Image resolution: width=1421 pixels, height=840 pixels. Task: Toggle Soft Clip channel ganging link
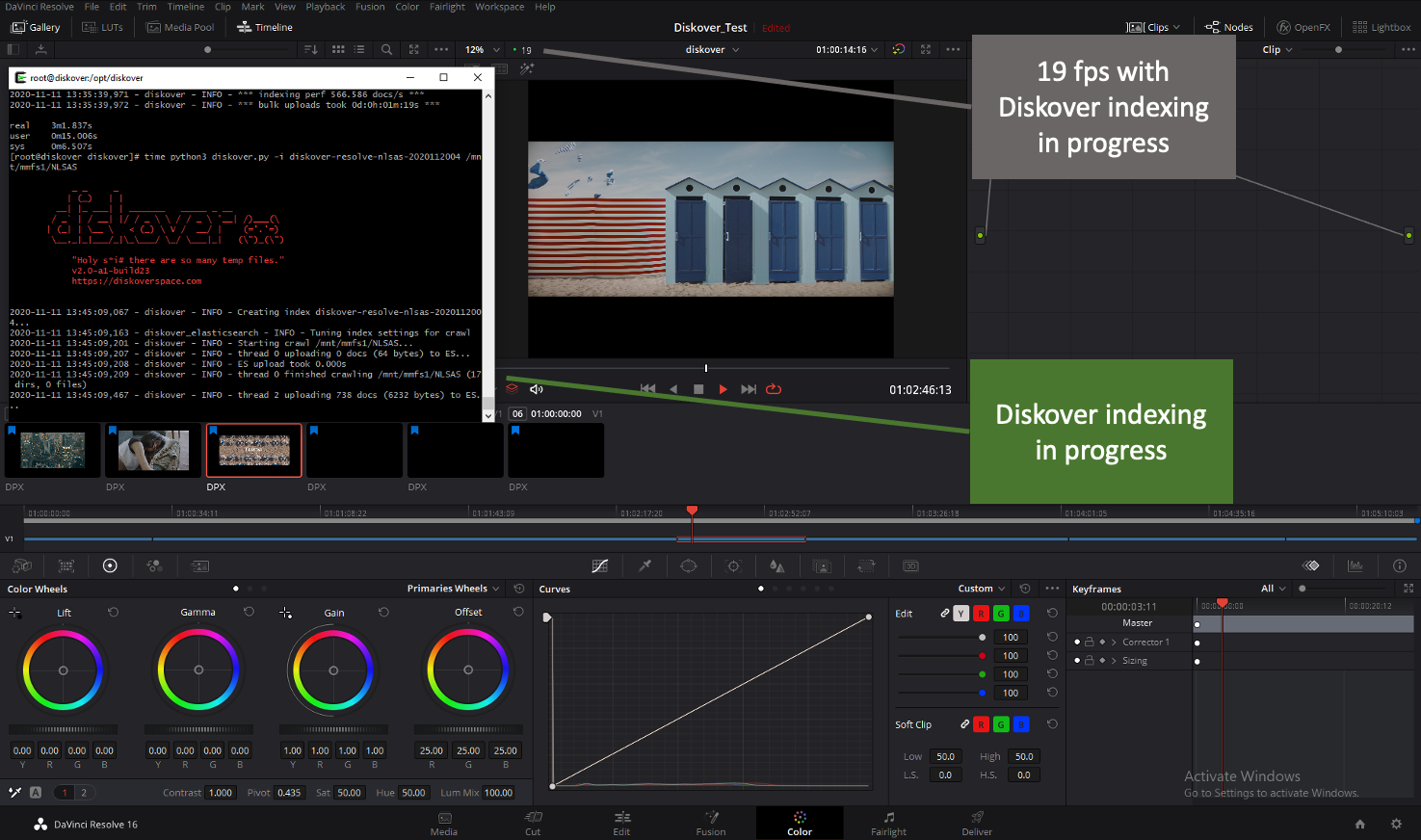click(x=964, y=724)
